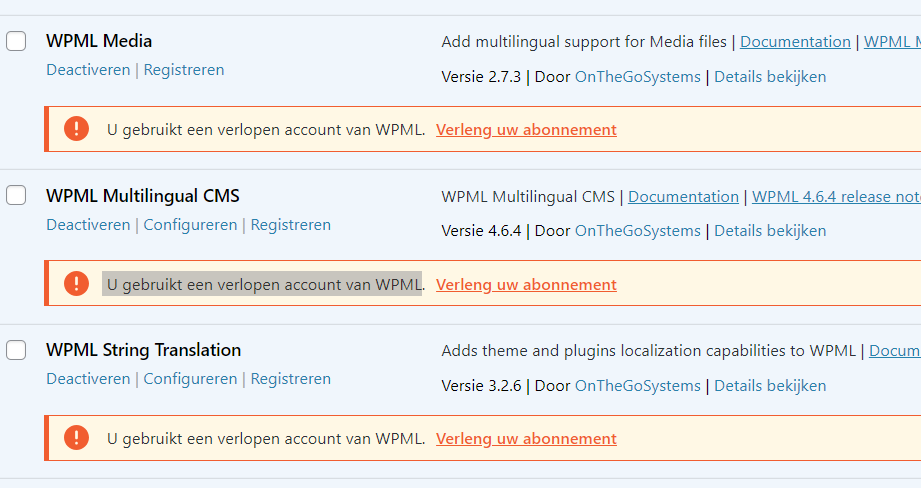Screen dimensions: 921x488
Task: Open Details bekijken for WPML Multilingual CMS
Action: (x=770, y=231)
